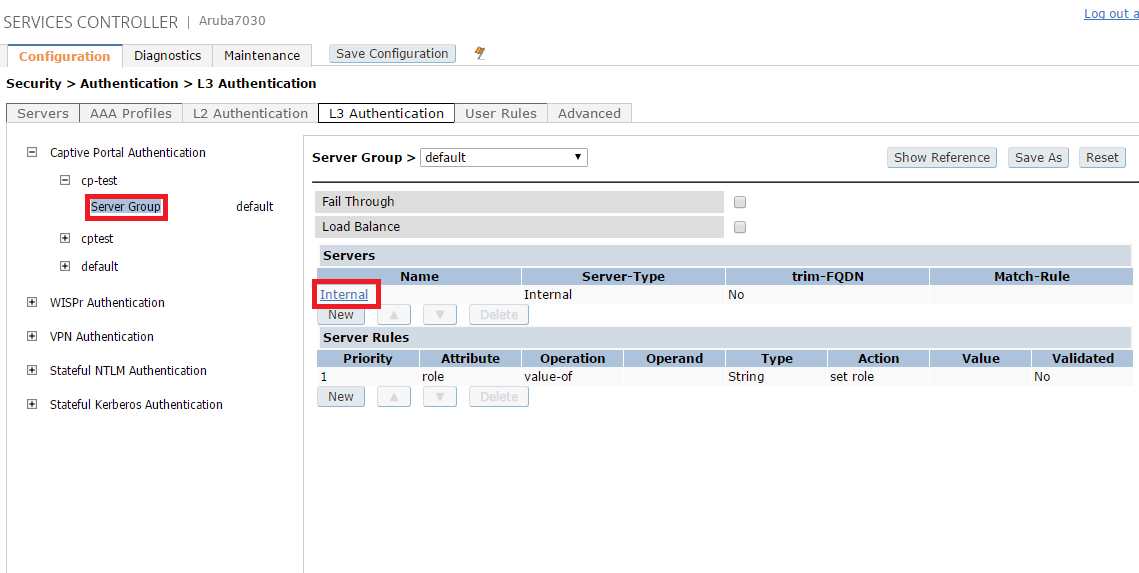Move server up with the up arrow
The image size is (1139, 573).
pyautogui.click(x=394, y=314)
